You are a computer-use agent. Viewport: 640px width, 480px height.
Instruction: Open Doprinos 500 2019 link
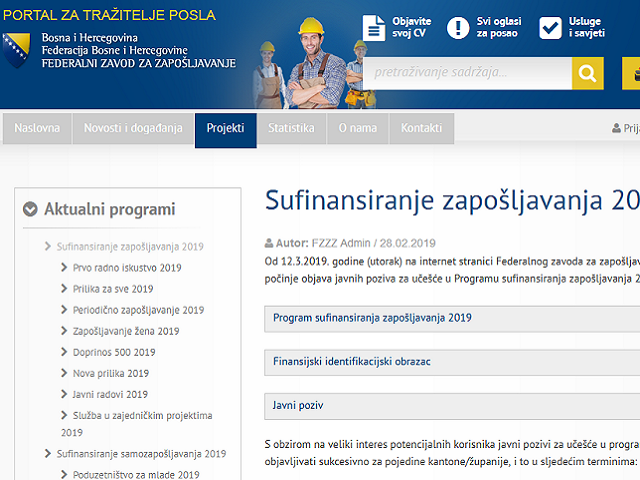coord(114,352)
